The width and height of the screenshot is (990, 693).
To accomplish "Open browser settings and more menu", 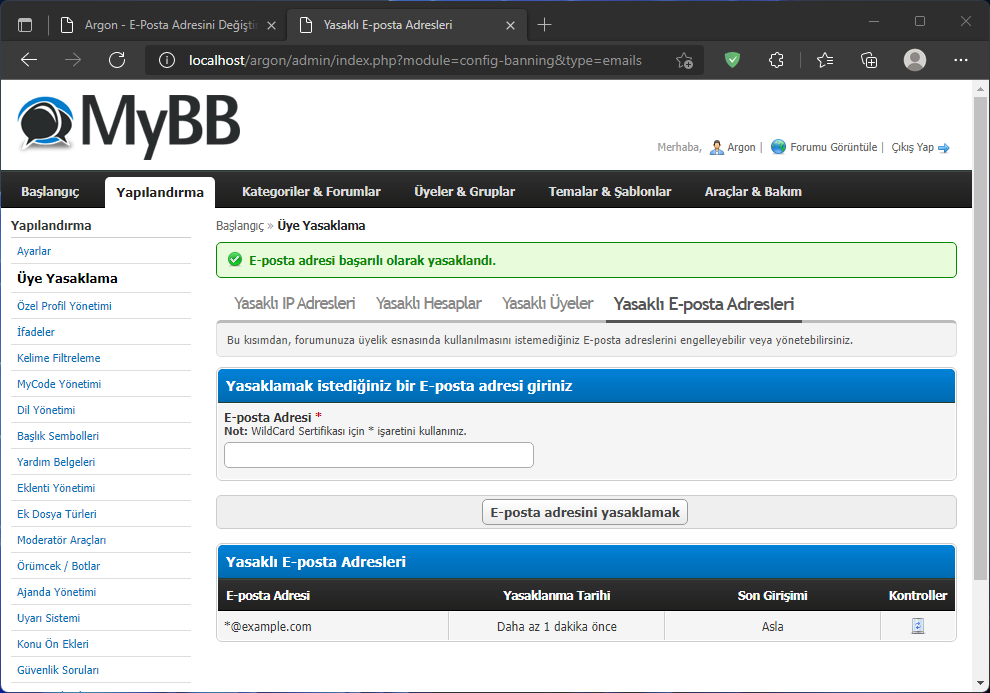I will tap(961, 60).
